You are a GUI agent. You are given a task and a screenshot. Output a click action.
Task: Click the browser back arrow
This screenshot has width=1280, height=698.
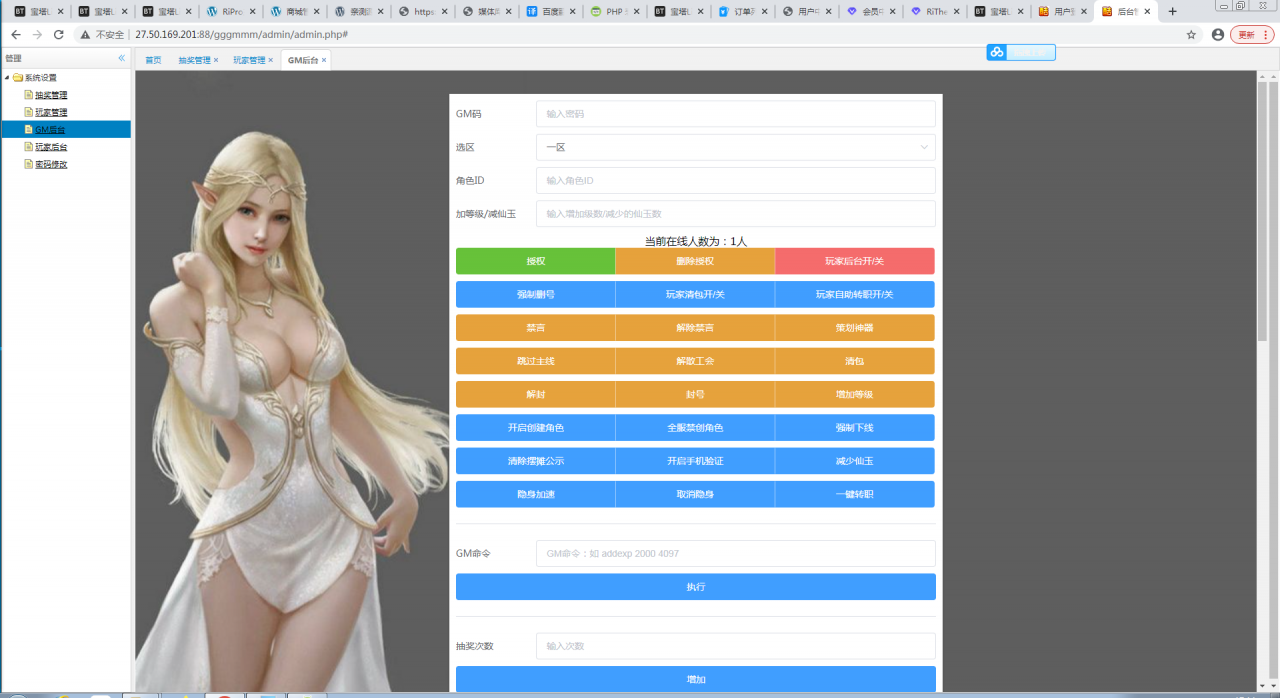click(x=16, y=34)
